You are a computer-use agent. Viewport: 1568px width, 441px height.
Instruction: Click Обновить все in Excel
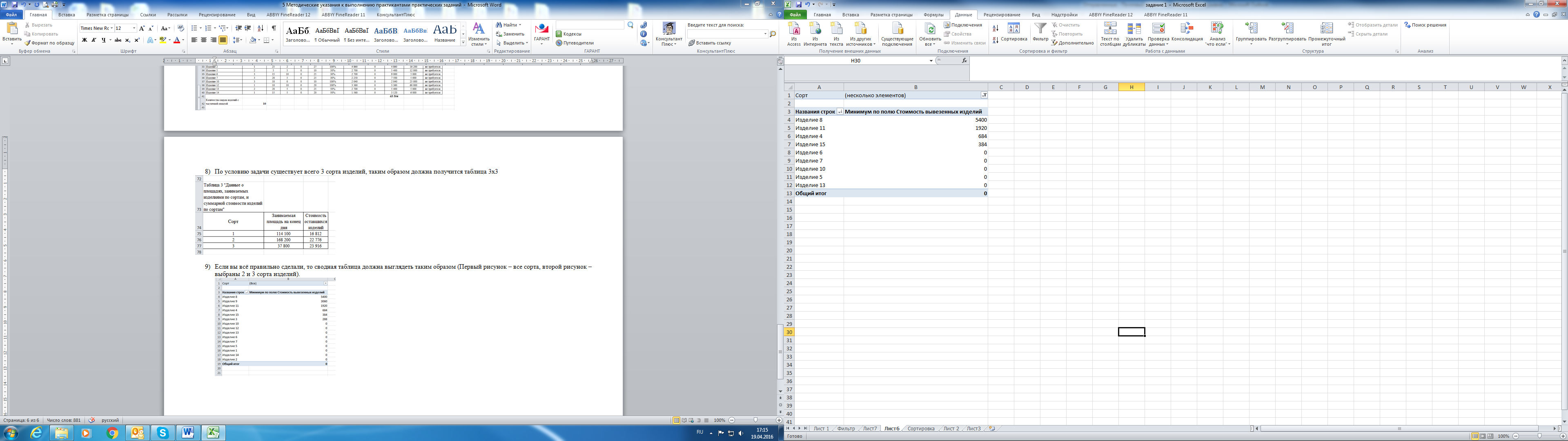pos(930,35)
